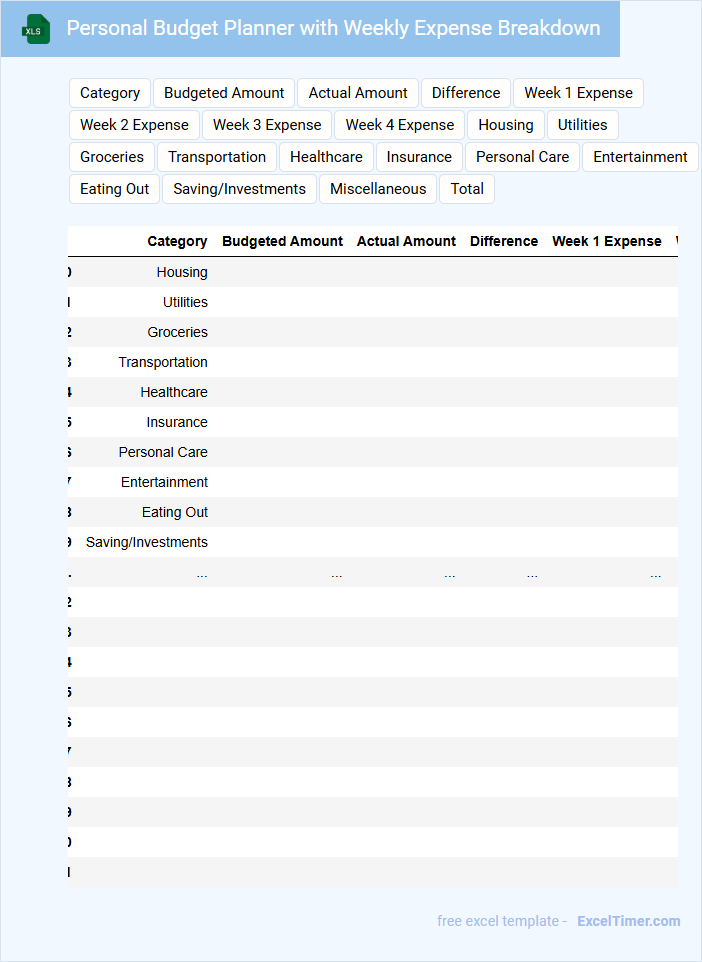This screenshot has width=702, height=962.
Task: Select the Total tag button
Action: (467, 189)
